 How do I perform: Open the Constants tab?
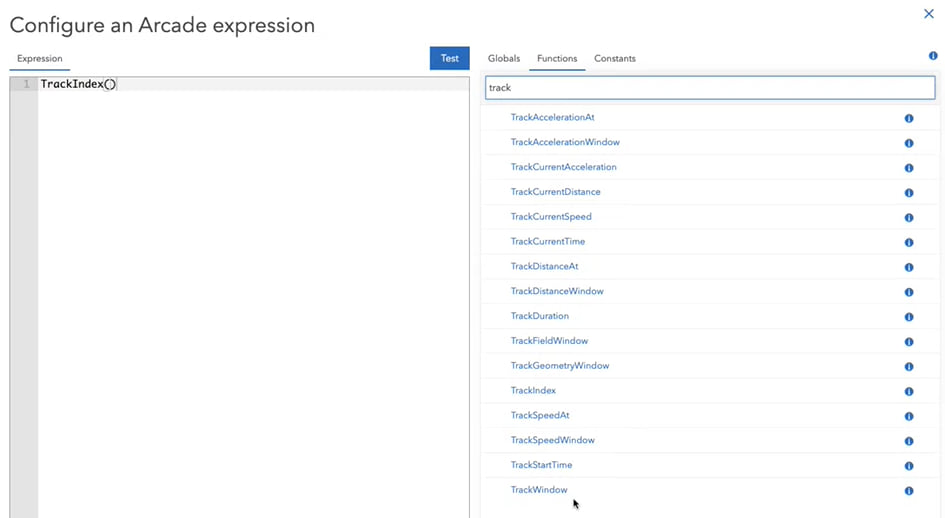pyautogui.click(x=615, y=59)
